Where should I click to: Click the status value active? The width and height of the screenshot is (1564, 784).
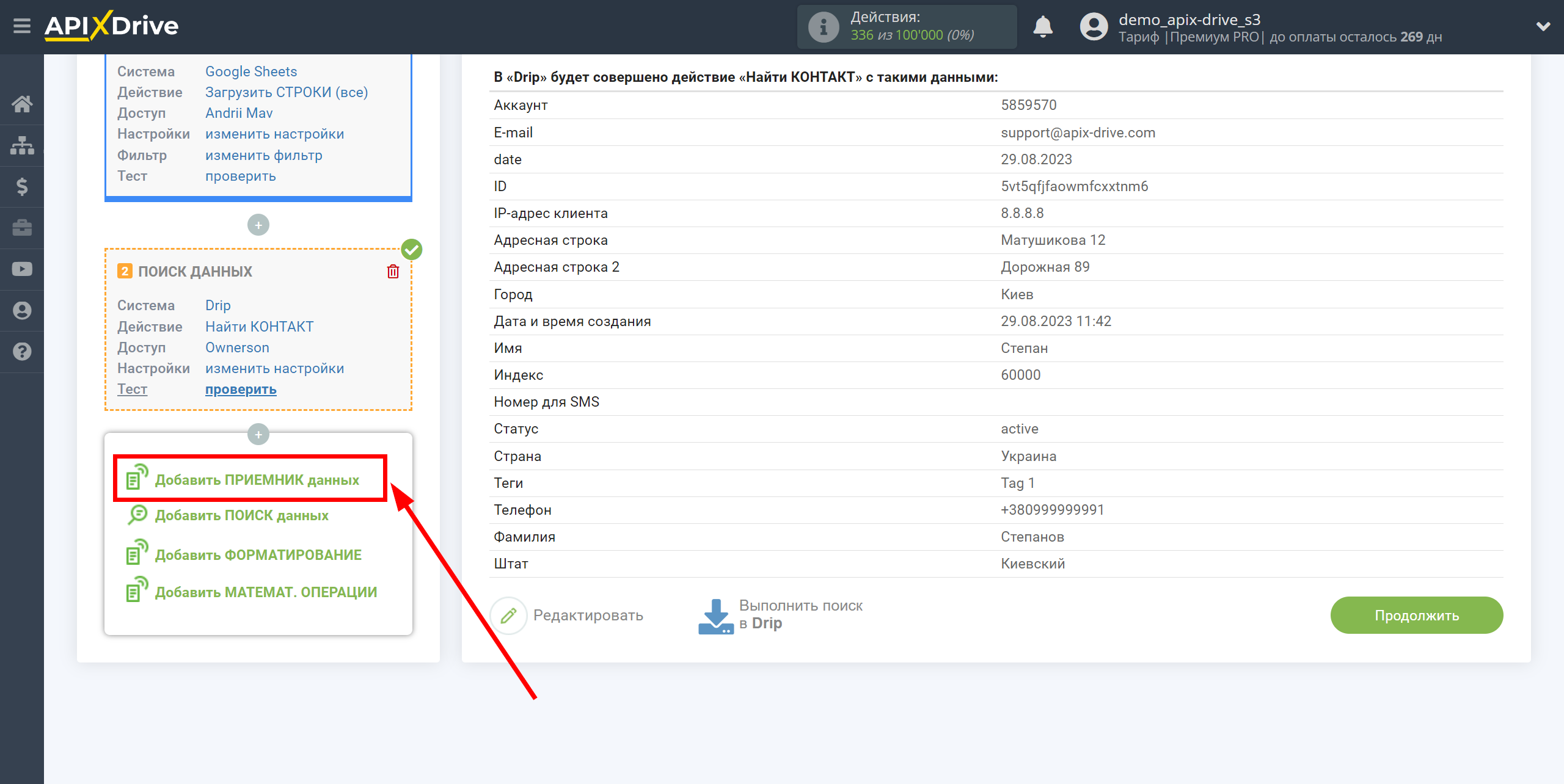(1019, 429)
